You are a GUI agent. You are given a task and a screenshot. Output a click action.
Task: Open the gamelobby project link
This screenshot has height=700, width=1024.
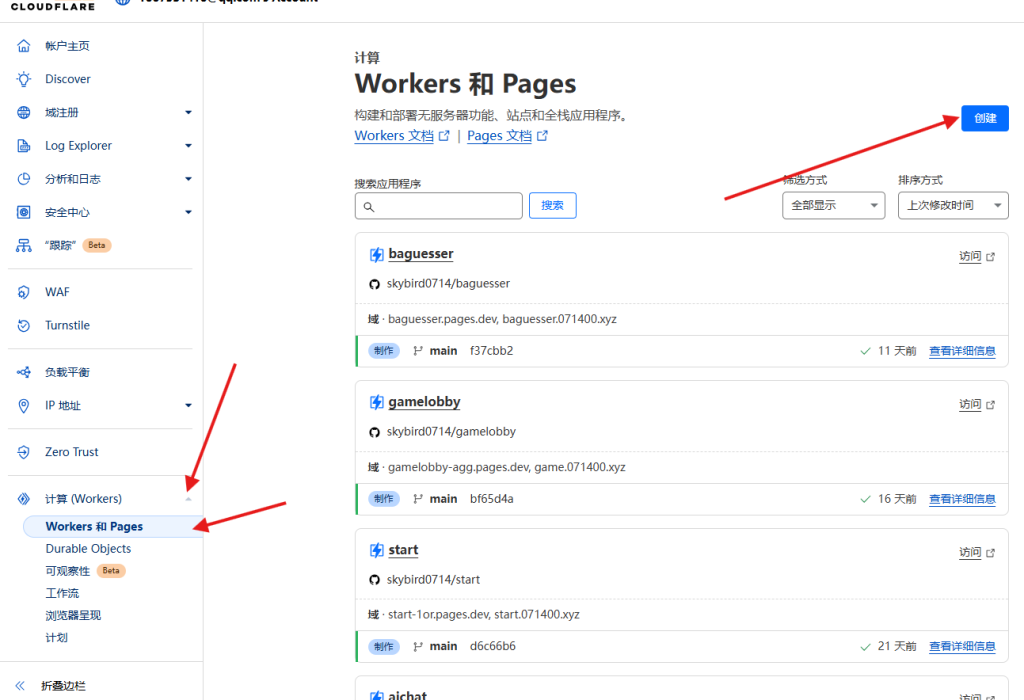pyautogui.click(x=424, y=402)
